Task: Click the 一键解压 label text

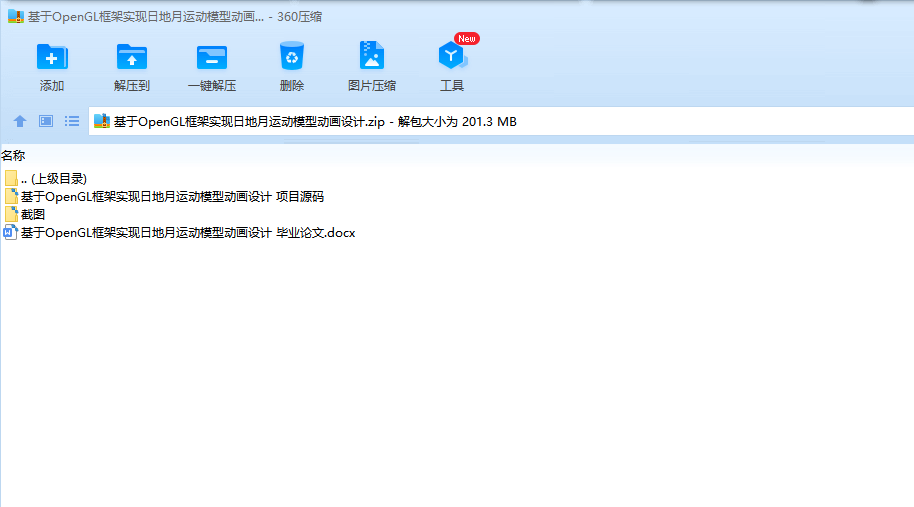Action: tap(212, 86)
